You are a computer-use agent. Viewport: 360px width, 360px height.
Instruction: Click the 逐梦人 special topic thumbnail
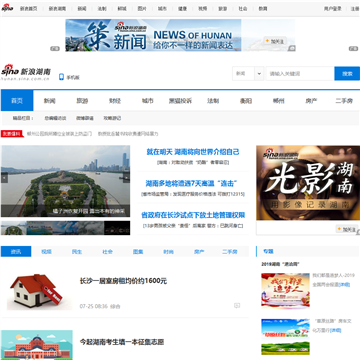(x=285, y=291)
